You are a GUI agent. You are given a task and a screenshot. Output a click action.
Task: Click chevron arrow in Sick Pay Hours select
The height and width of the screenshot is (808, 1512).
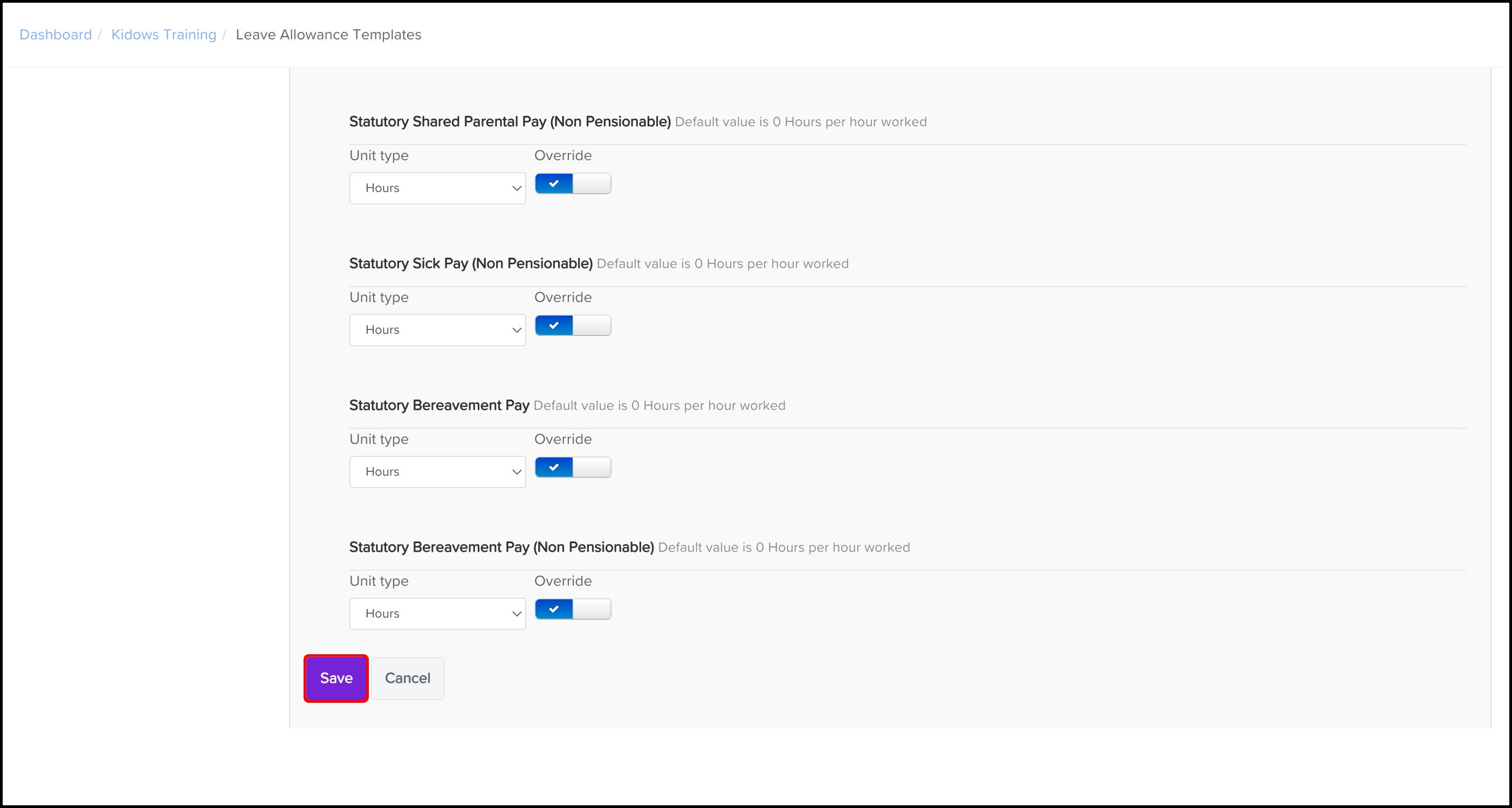pos(517,330)
